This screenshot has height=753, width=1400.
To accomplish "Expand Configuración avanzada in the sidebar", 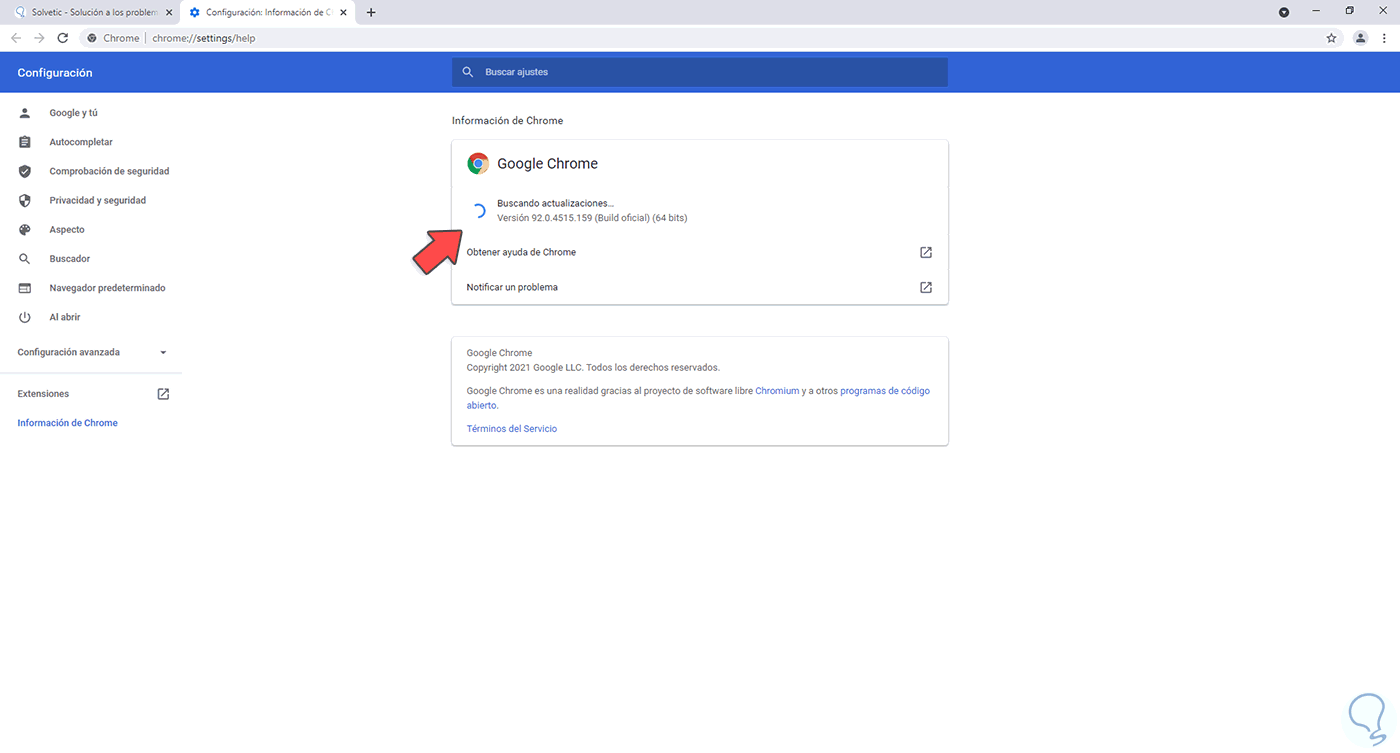I will click(91, 352).
